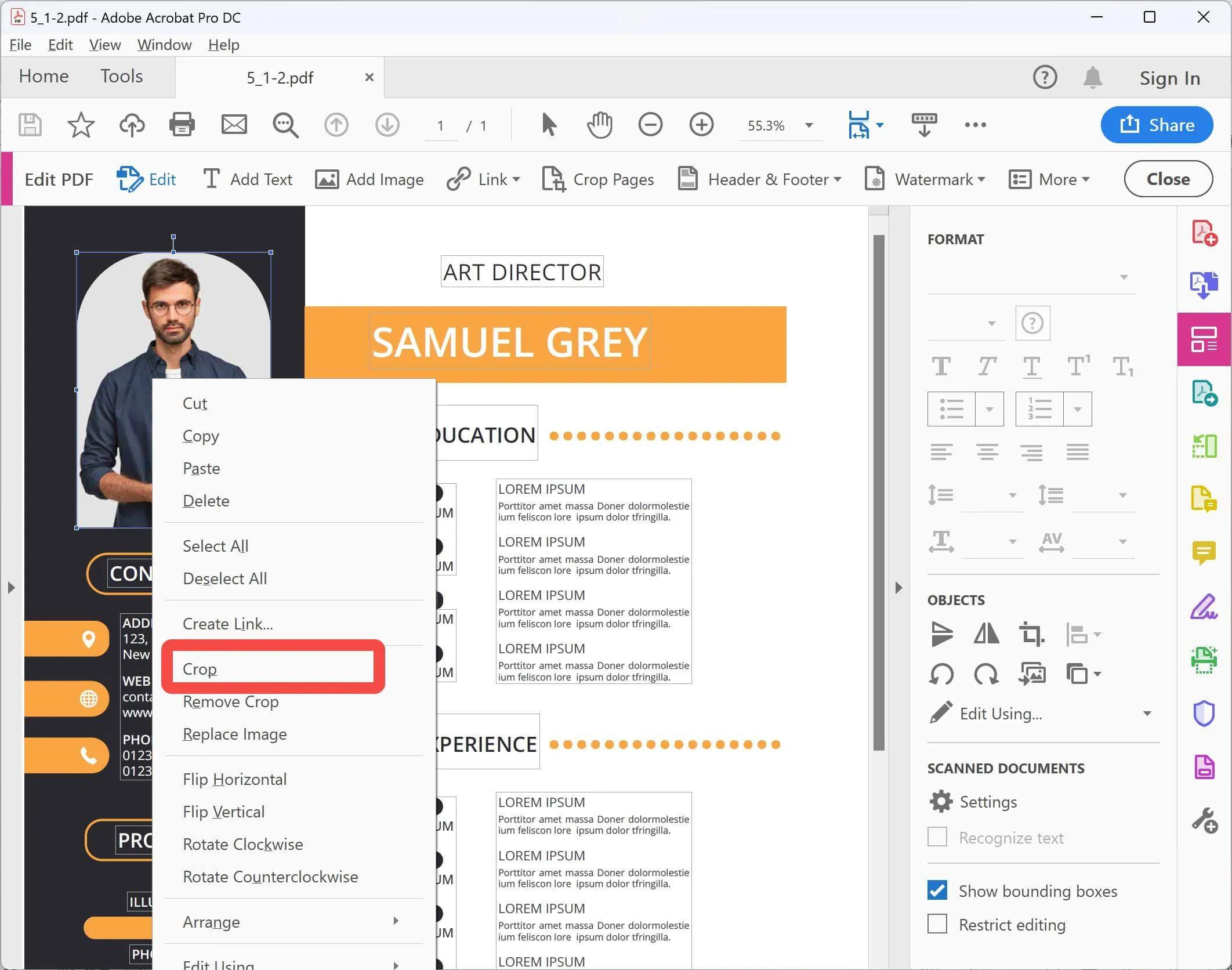Viewport: 1232px width, 970px height.
Task: Click the Flip Horizontal object icon
Action: (x=986, y=634)
